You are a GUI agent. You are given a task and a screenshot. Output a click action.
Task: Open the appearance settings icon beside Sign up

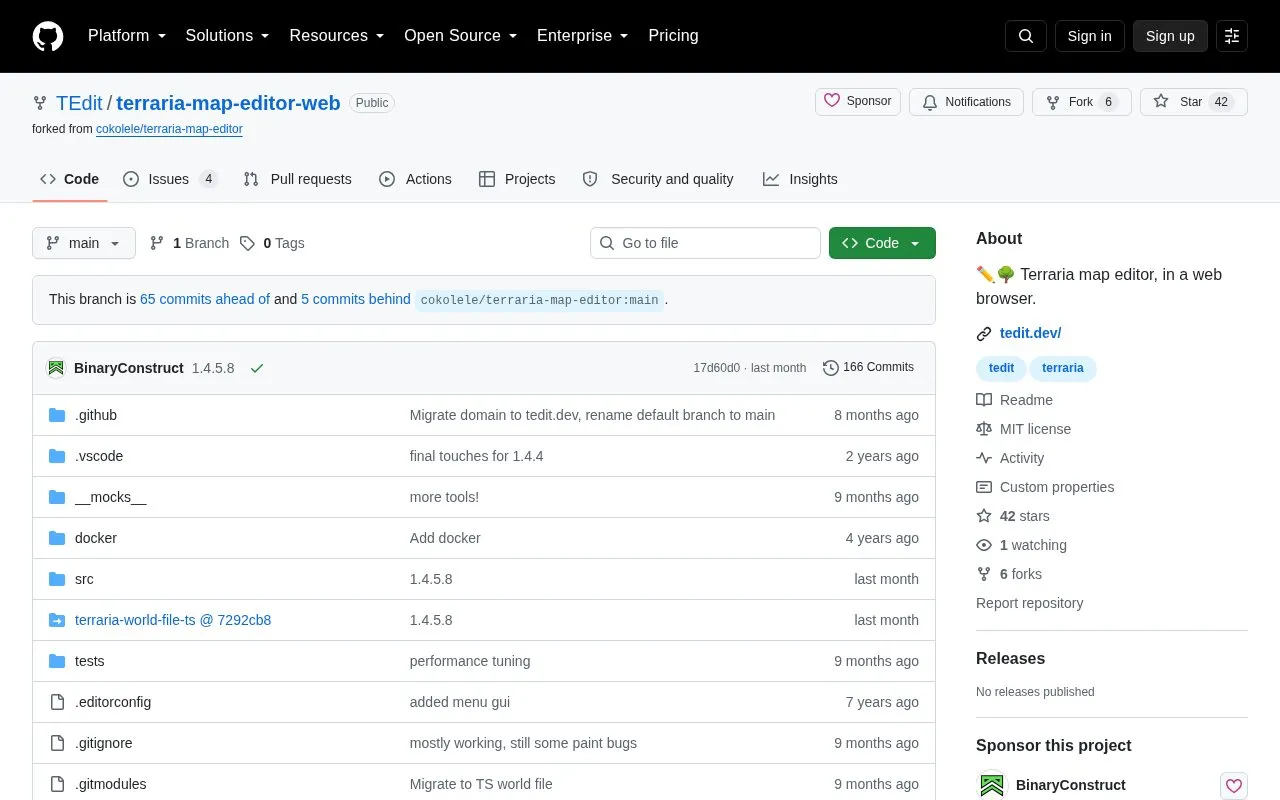(1232, 36)
